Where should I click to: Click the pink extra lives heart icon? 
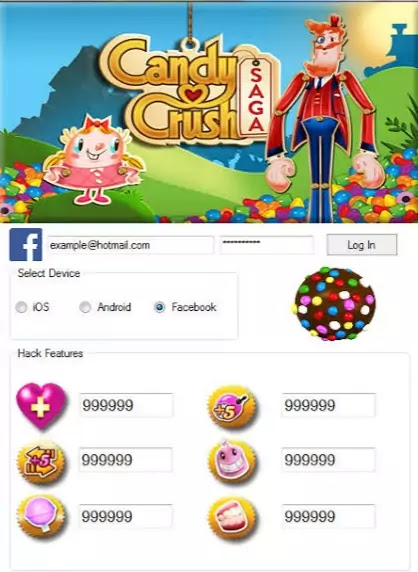41,405
